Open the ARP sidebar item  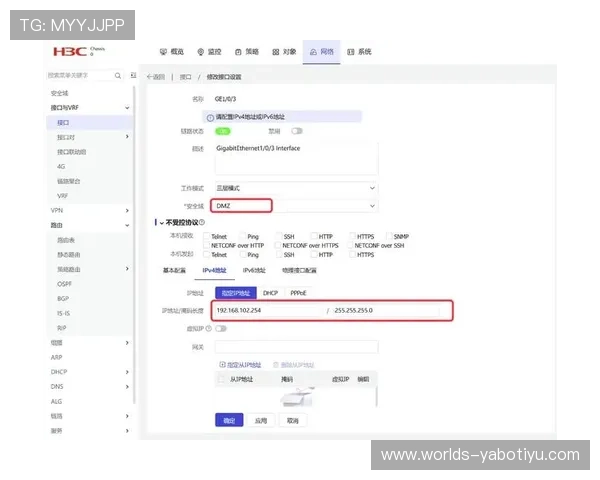point(56,357)
